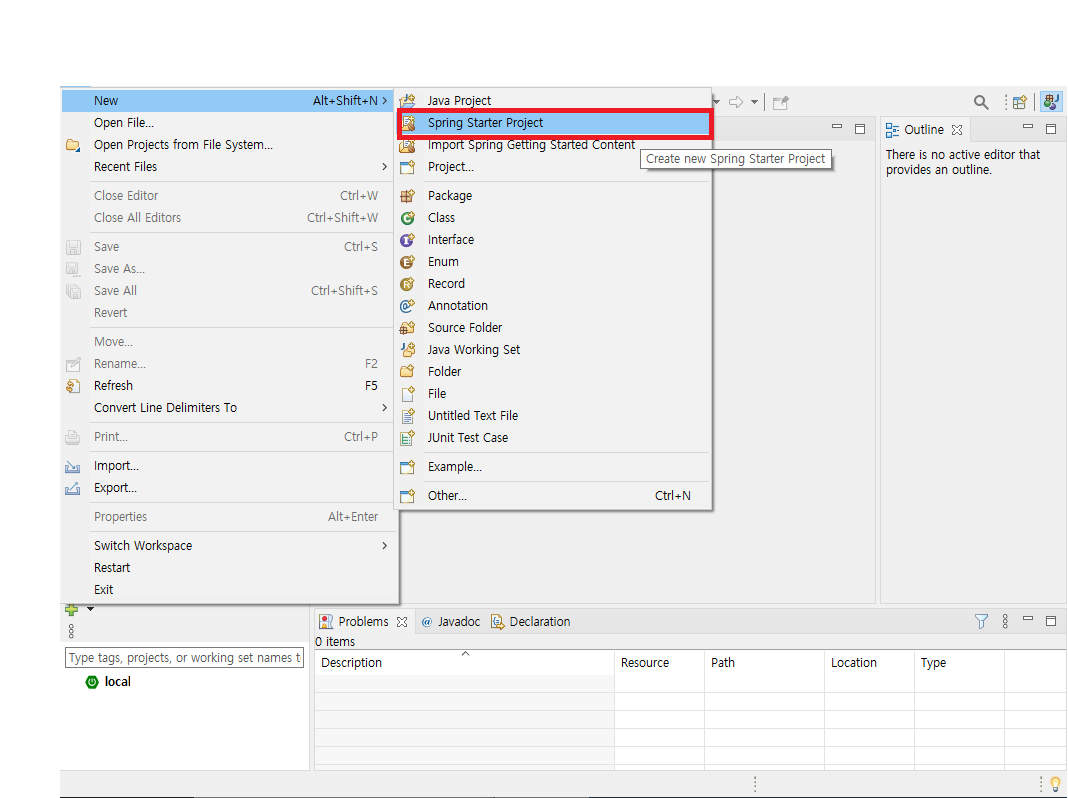Expand the New submenu arrow
The width and height of the screenshot is (1068, 798).
point(385,101)
